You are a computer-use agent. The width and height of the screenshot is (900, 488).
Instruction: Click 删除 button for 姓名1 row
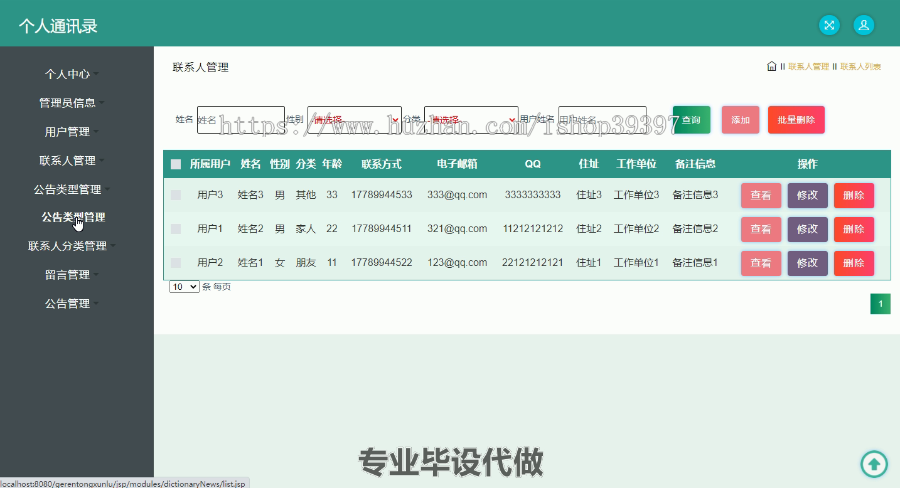pos(854,263)
